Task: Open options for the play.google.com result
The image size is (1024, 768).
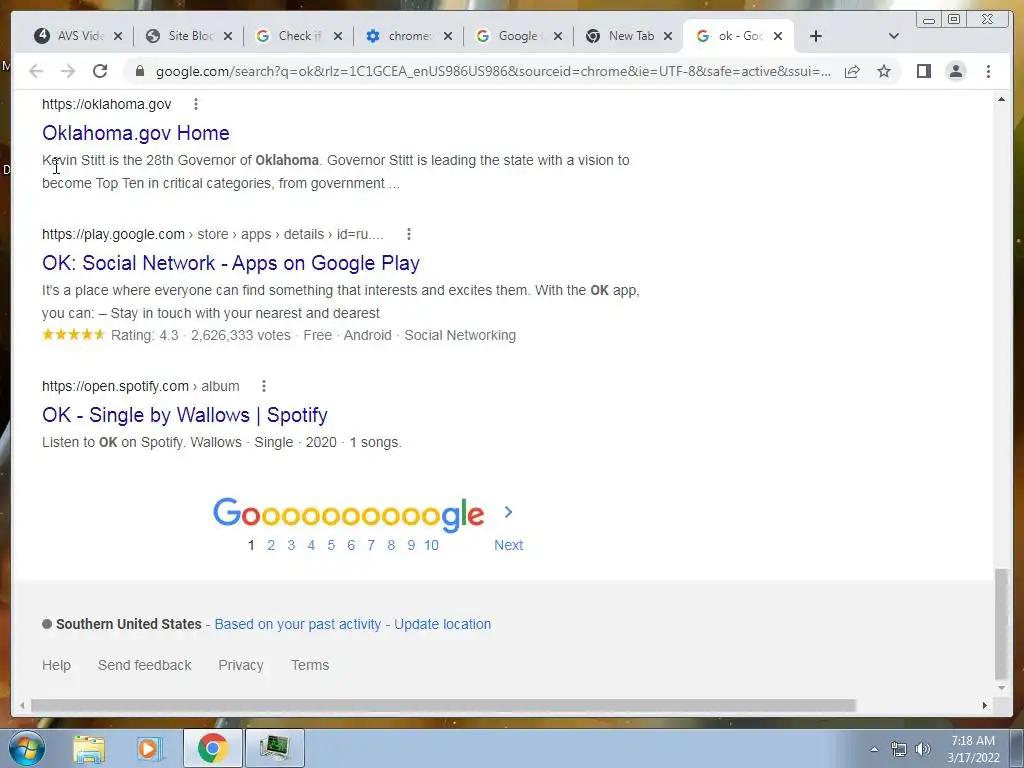Action: [x=409, y=234]
